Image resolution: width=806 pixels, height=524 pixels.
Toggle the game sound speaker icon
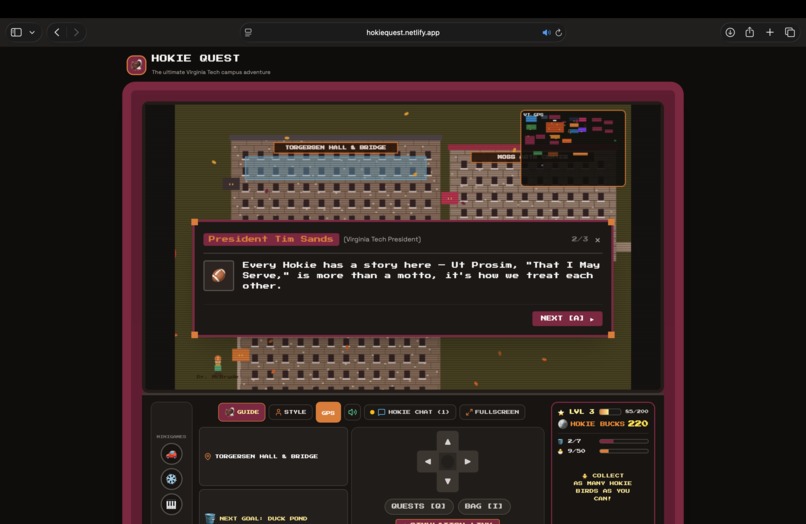click(x=353, y=412)
